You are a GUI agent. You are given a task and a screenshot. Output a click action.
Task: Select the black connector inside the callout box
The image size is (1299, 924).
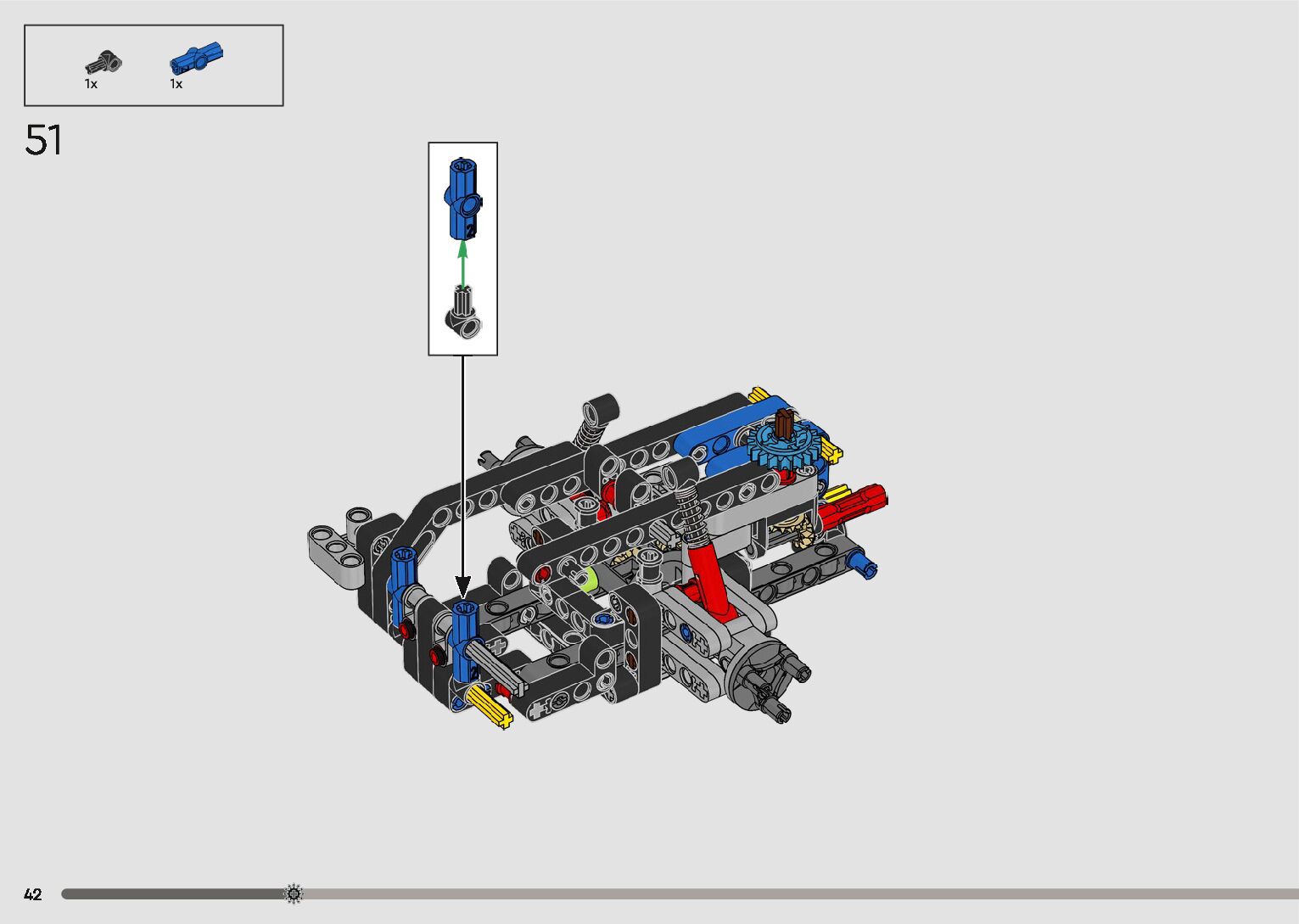463,315
